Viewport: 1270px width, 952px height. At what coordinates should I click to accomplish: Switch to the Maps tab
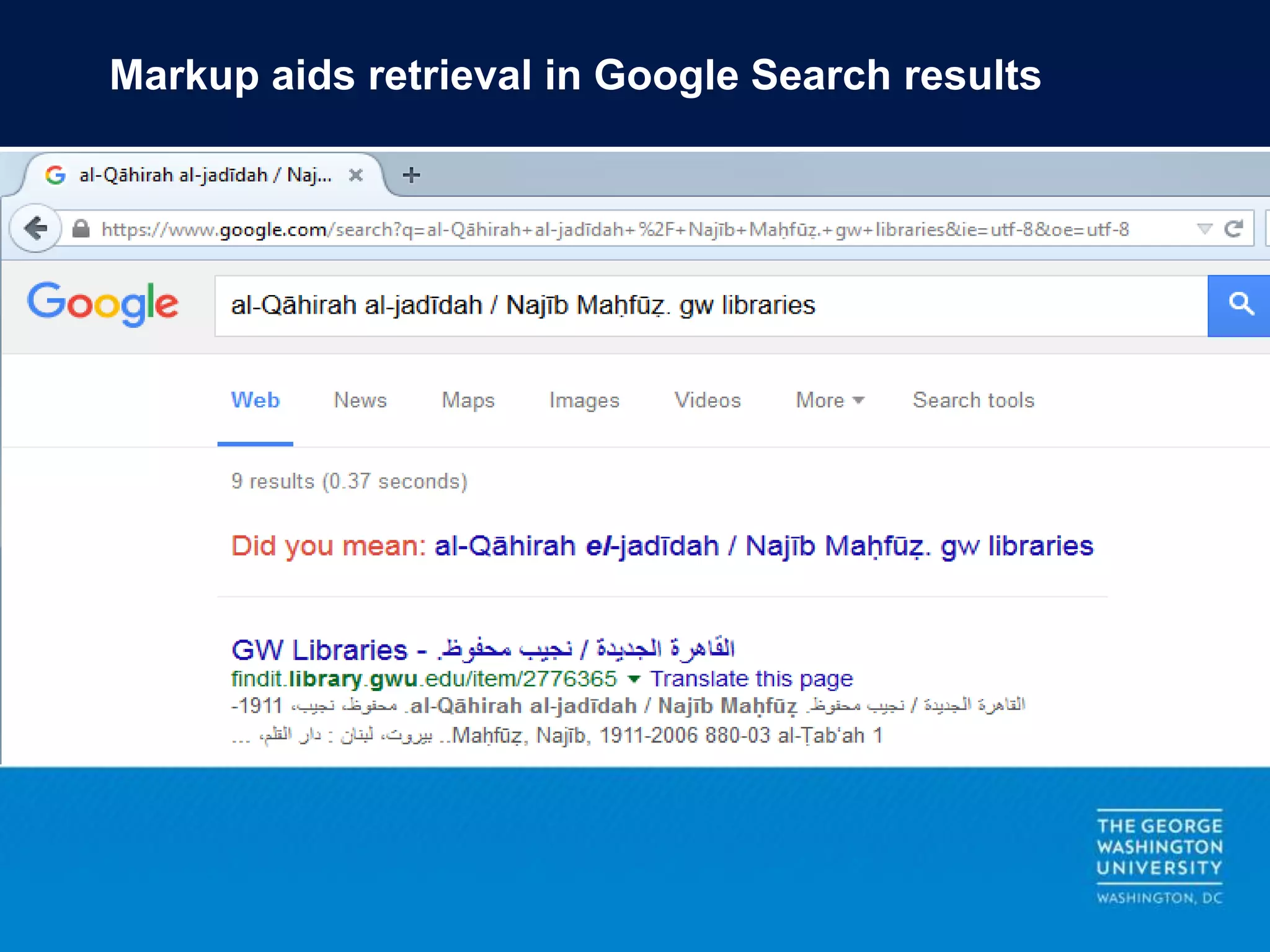468,400
